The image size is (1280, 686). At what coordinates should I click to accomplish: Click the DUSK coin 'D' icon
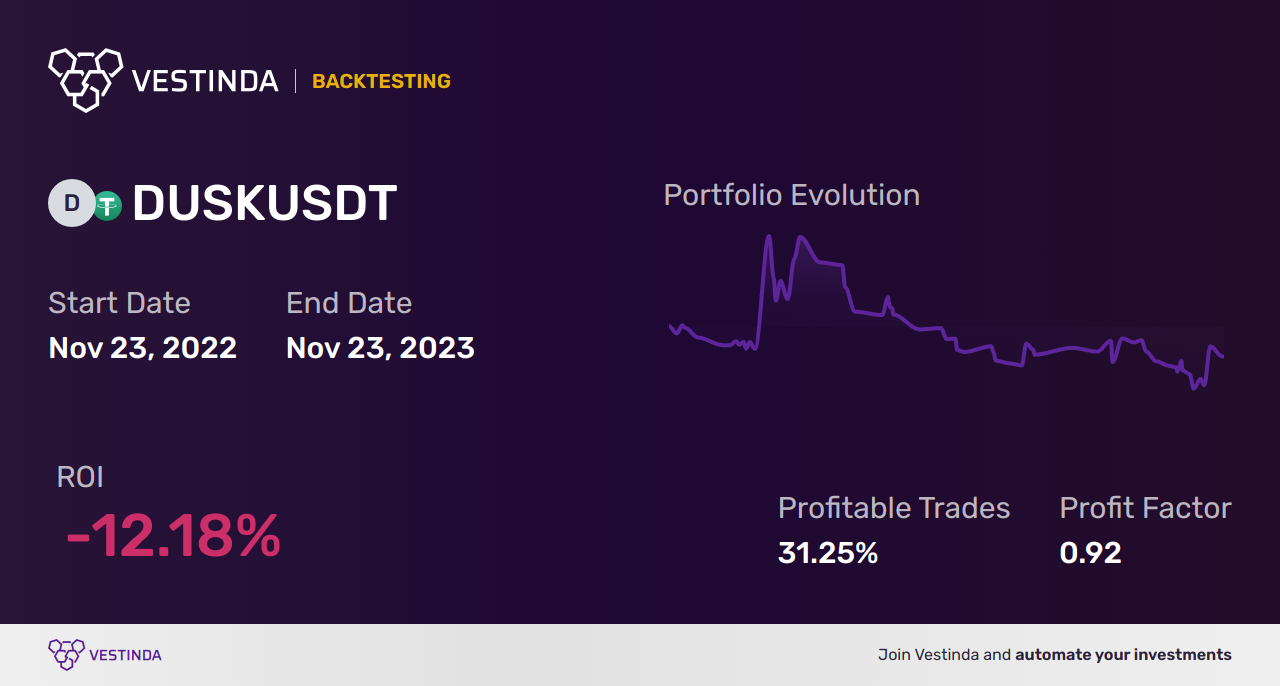(71, 204)
